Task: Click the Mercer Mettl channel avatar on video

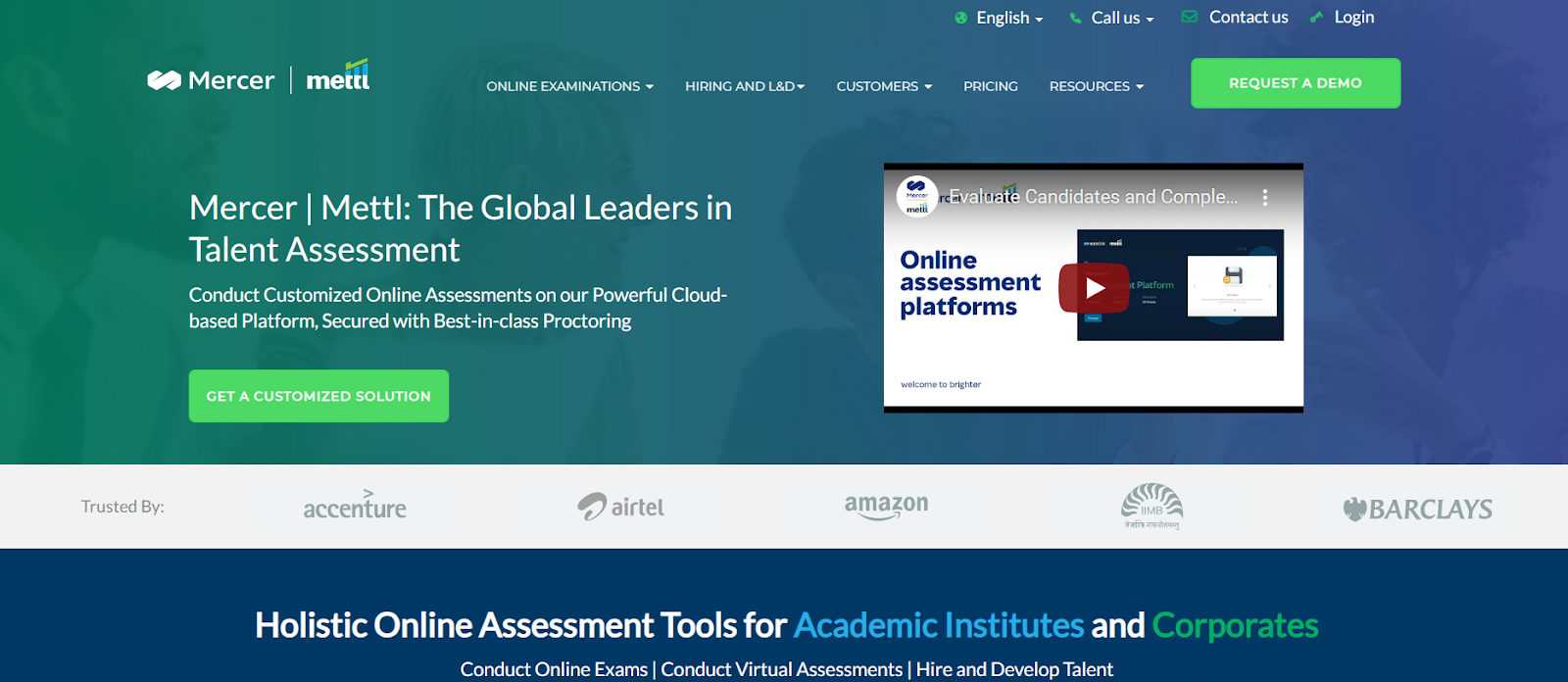Action: point(917,196)
